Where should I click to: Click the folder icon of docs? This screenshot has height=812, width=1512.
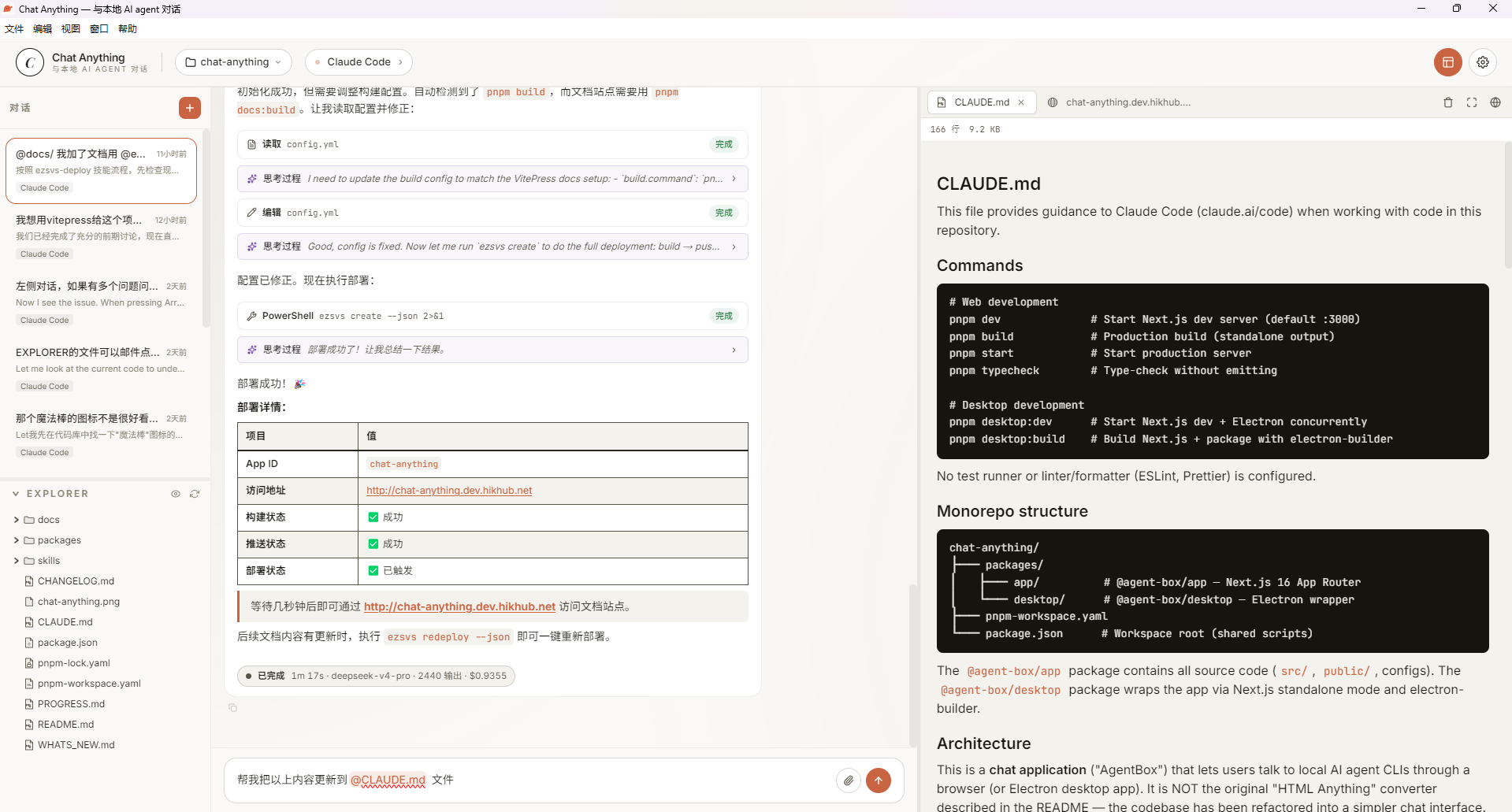click(x=29, y=520)
